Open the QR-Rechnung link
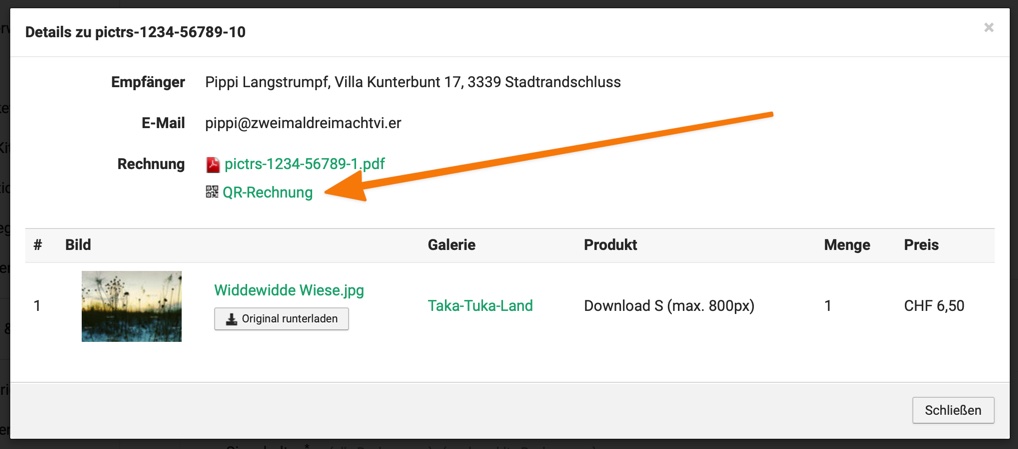This screenshot has height=449, width=1018. click(267, 192)
